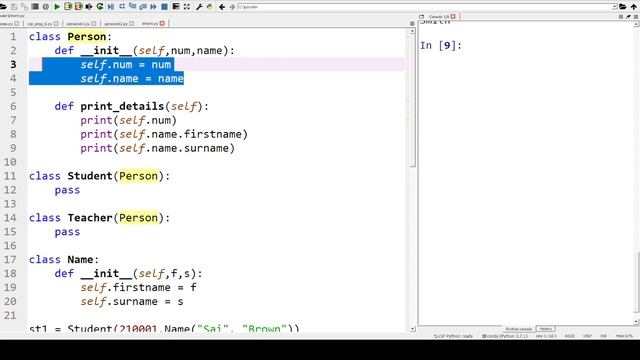This screenshot has height=360, width=640.
Task: Switch to the IPython console bottom tab
Action: tap(519, 329)
